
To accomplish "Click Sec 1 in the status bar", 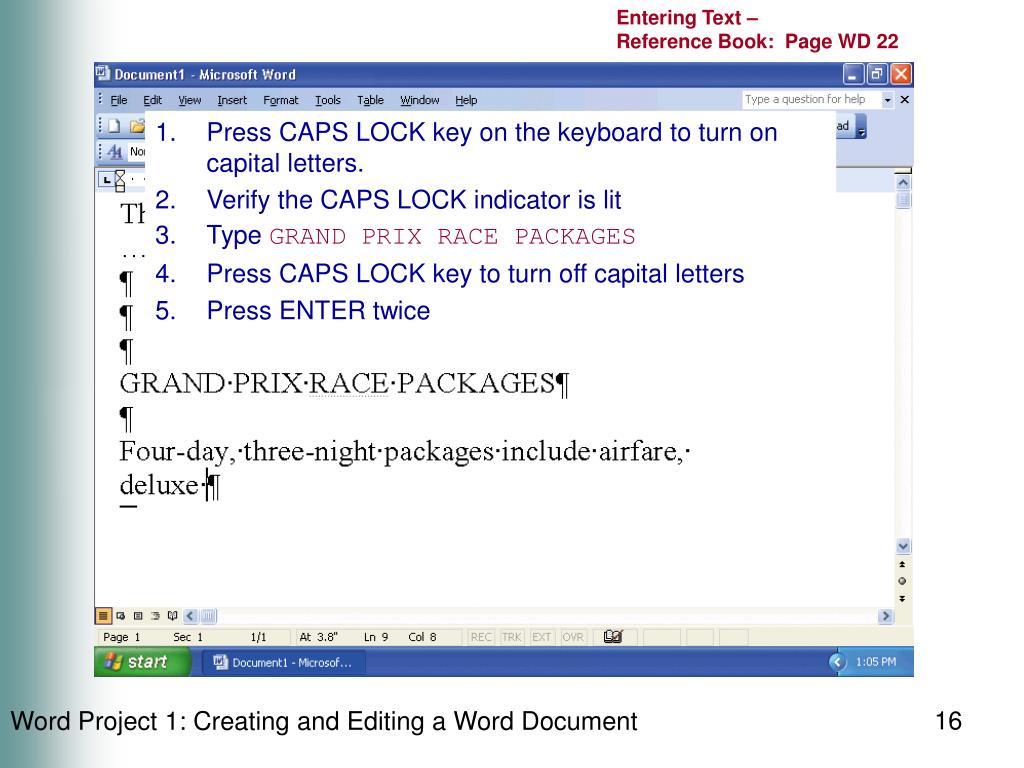I will [188, 637].
